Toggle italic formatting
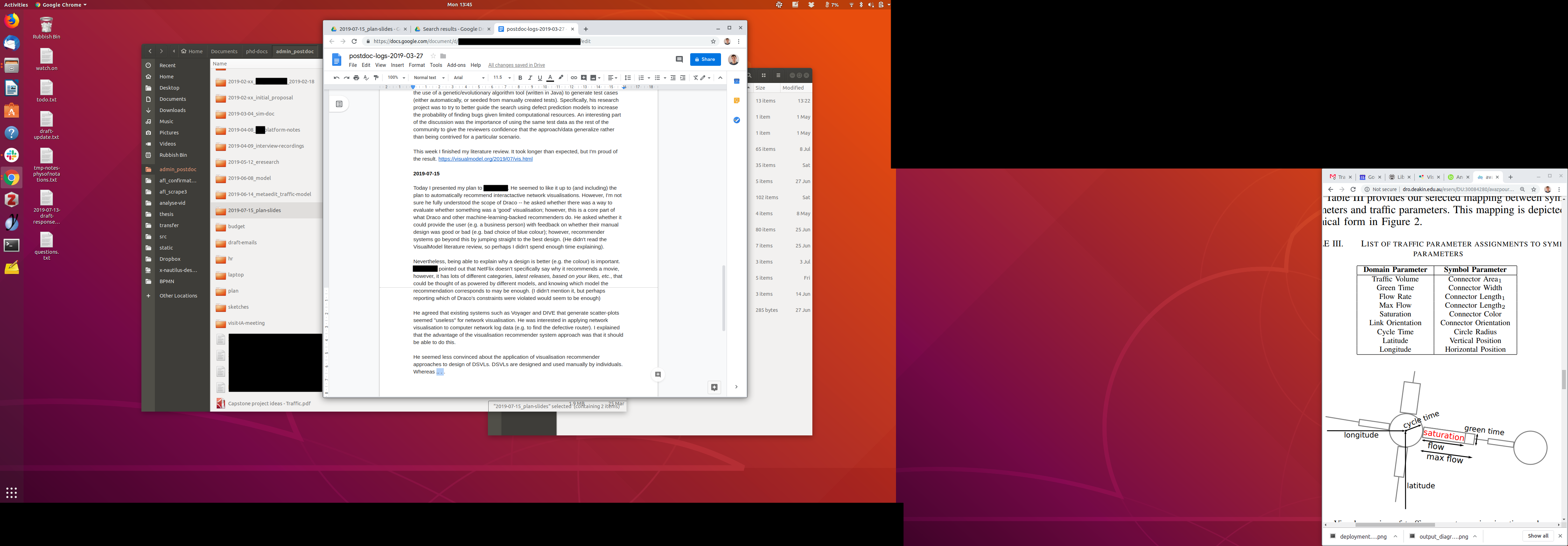Image resolution: width=1568 pixels, height=546 pixels. (530, 78)
